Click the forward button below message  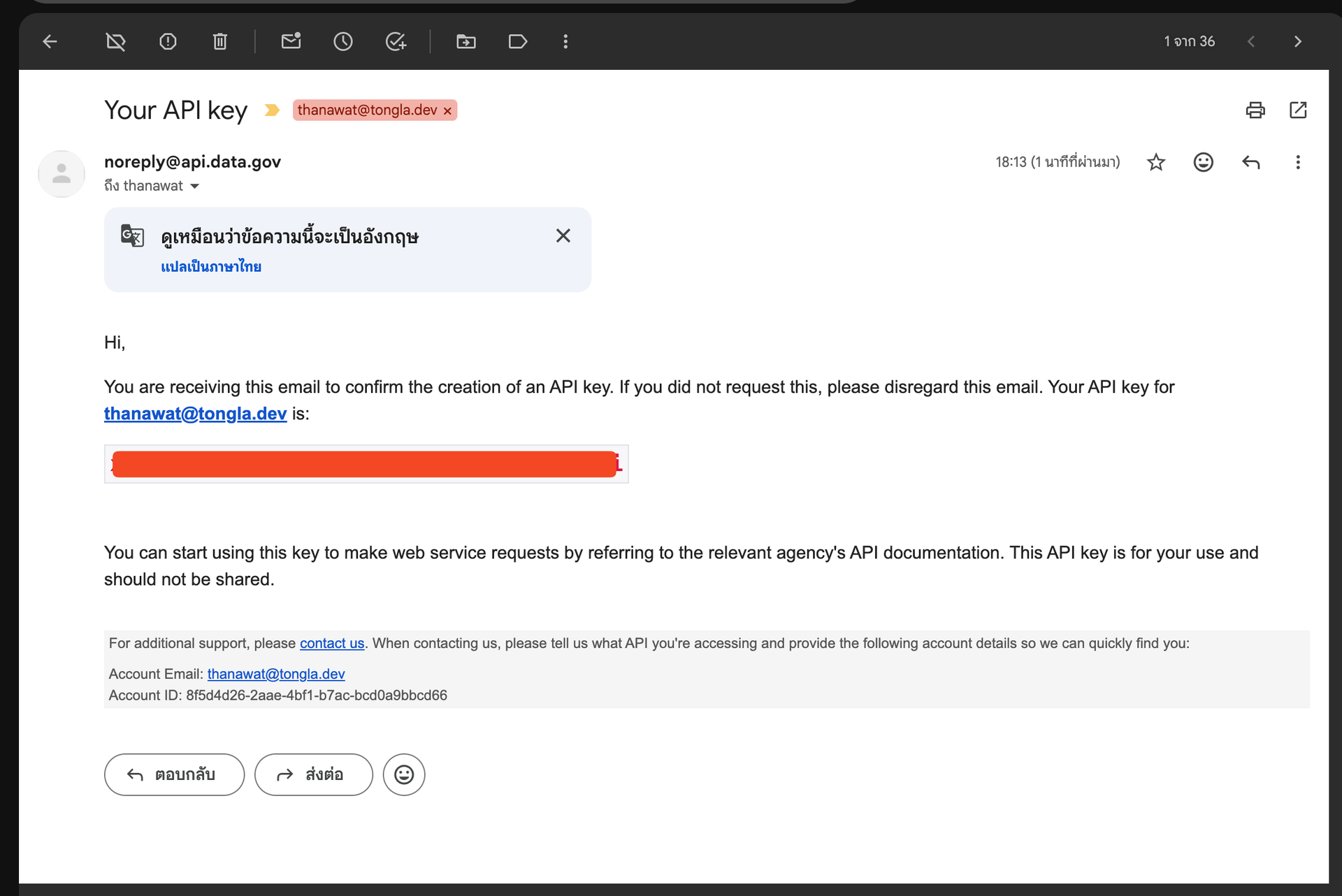tap(313, 774)
